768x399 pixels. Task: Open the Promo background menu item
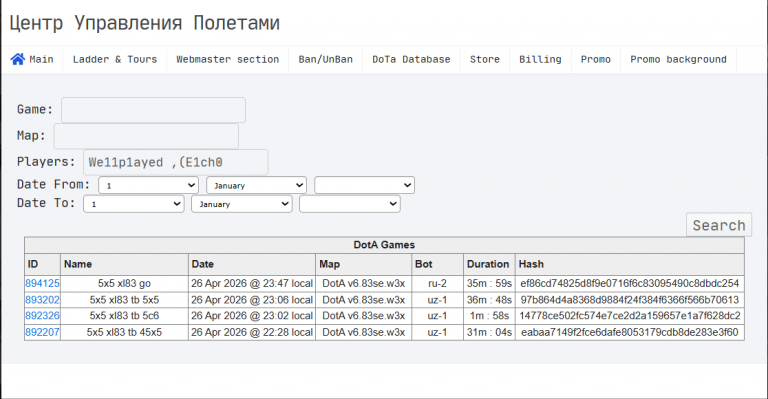coord(678,59)
